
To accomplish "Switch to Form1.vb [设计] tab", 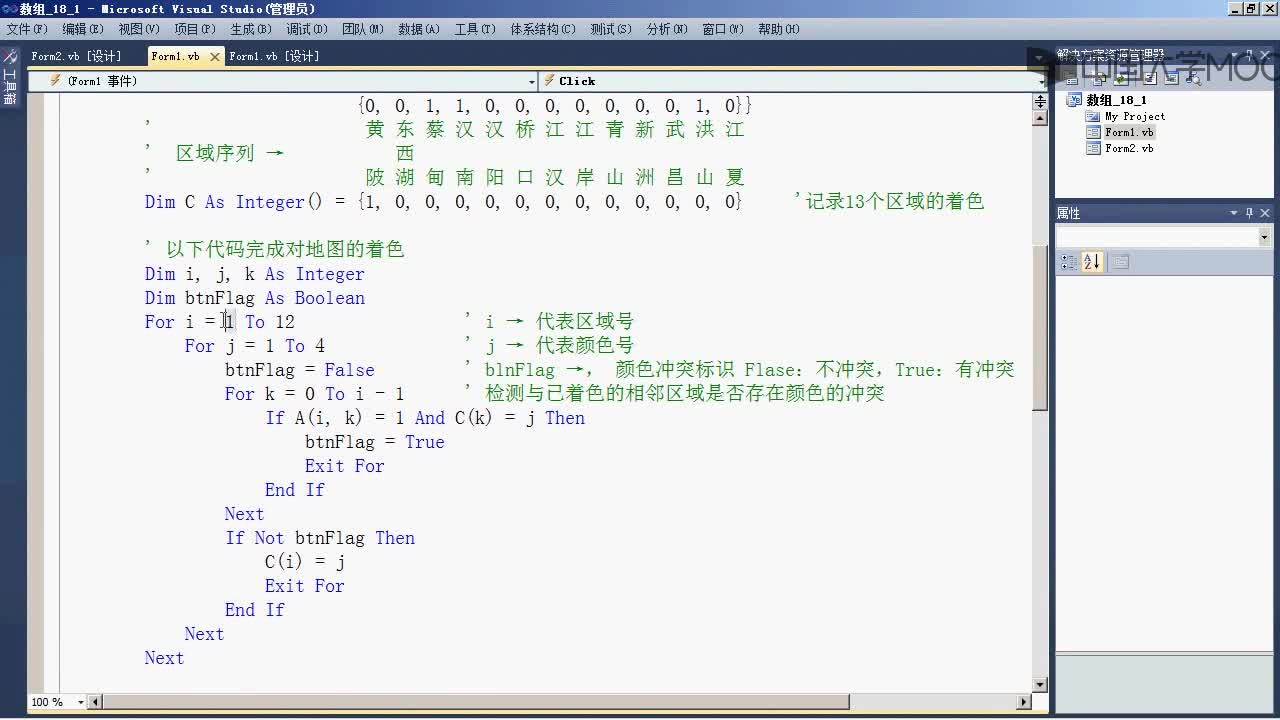I will click(x=274, y=57).
